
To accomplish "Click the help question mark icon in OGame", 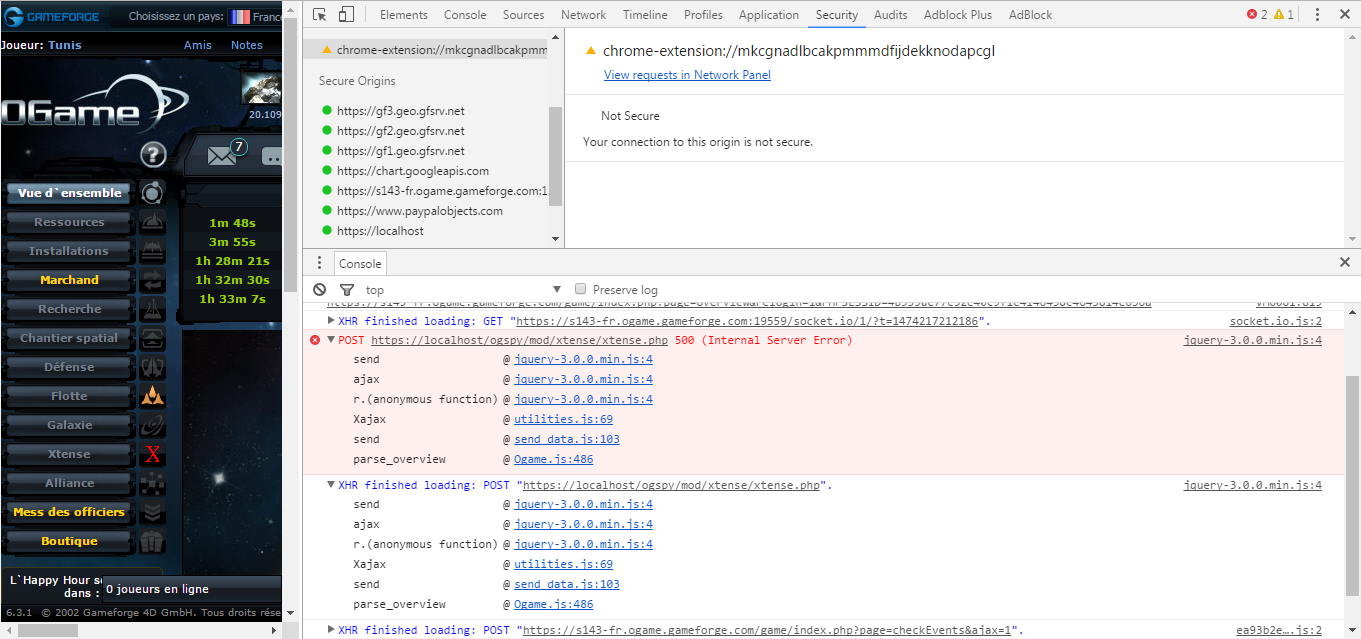I will (152, 154).
